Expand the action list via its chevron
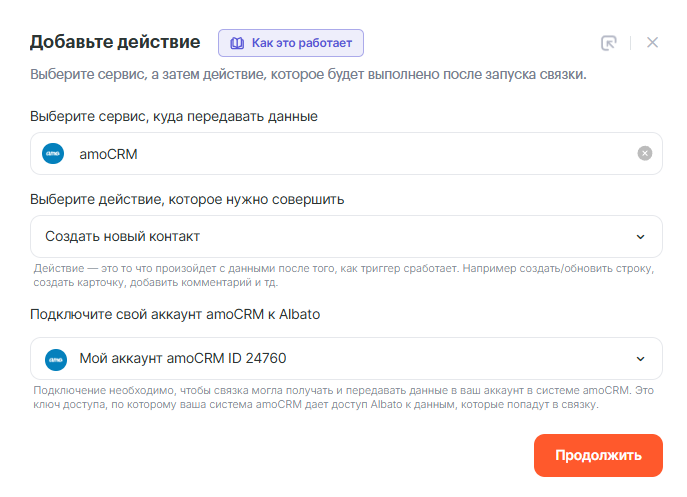The image size is (687, 497). (641, 237)
